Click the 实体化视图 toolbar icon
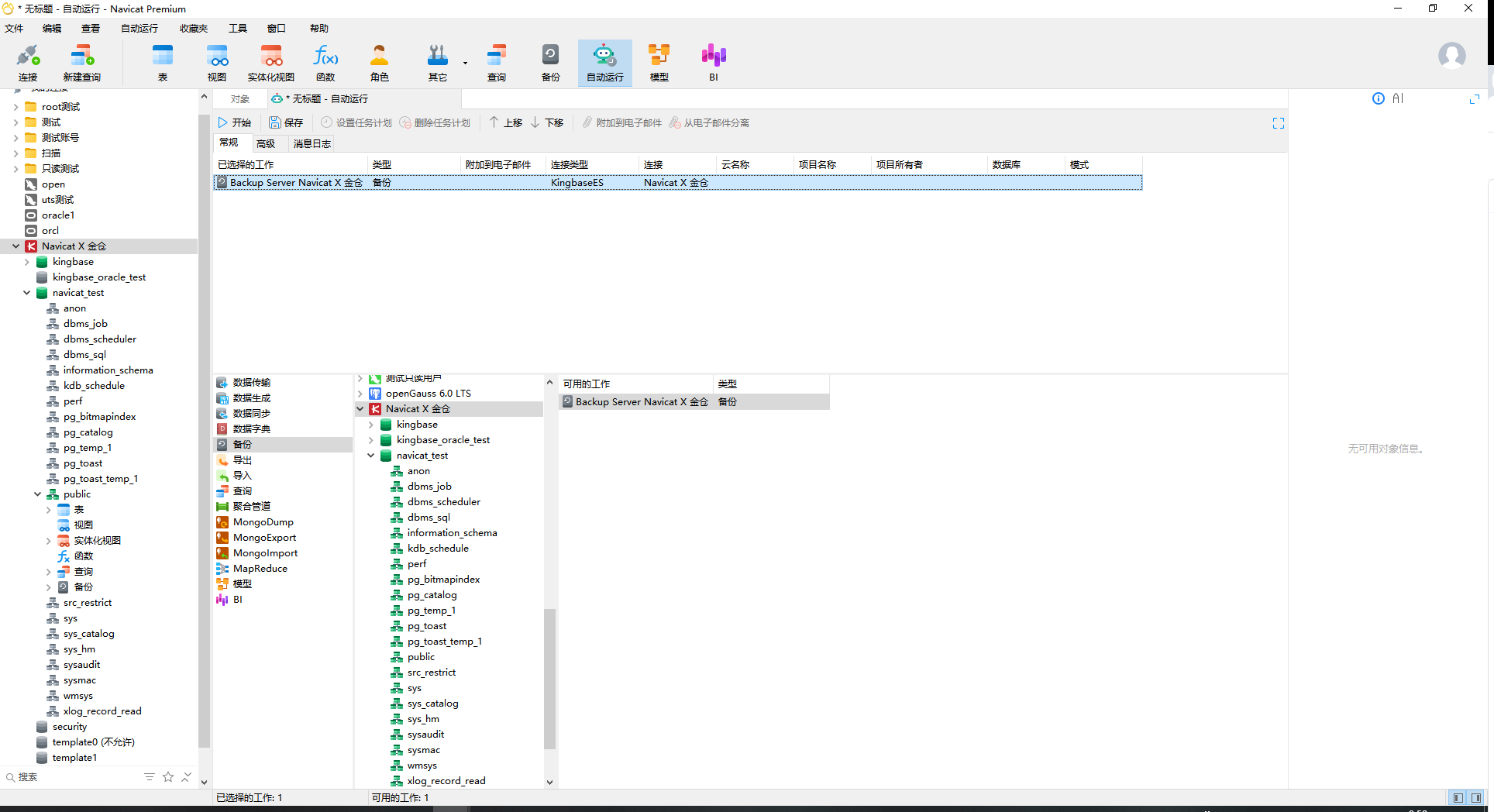 coord(271,63)
